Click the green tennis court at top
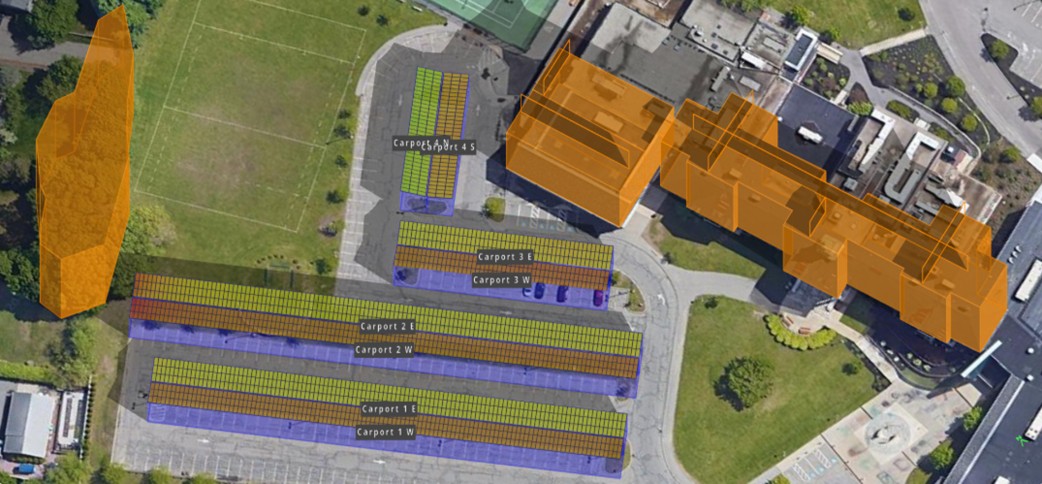This screenshot has height=484, width=1042. 495,15
